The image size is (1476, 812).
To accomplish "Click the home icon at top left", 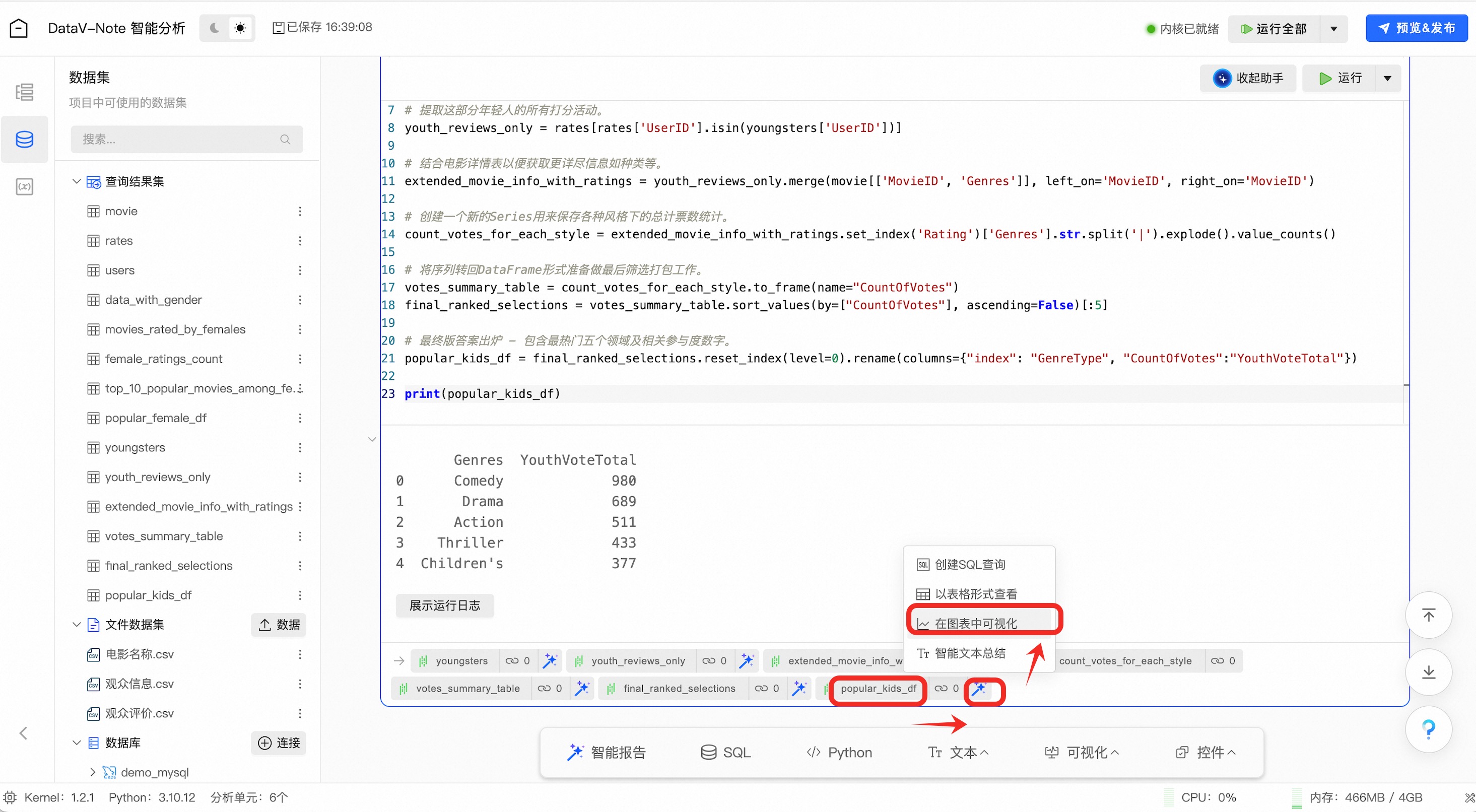I will (x=19, y=28).
